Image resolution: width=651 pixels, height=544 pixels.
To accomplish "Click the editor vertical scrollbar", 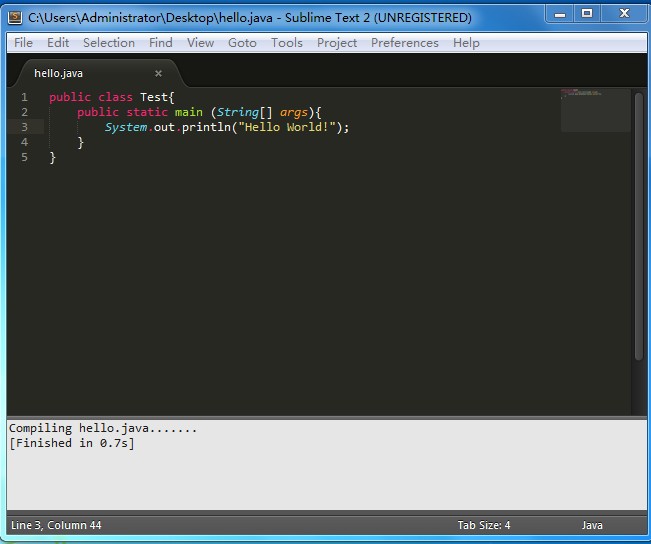I will [x=639, y=226].
